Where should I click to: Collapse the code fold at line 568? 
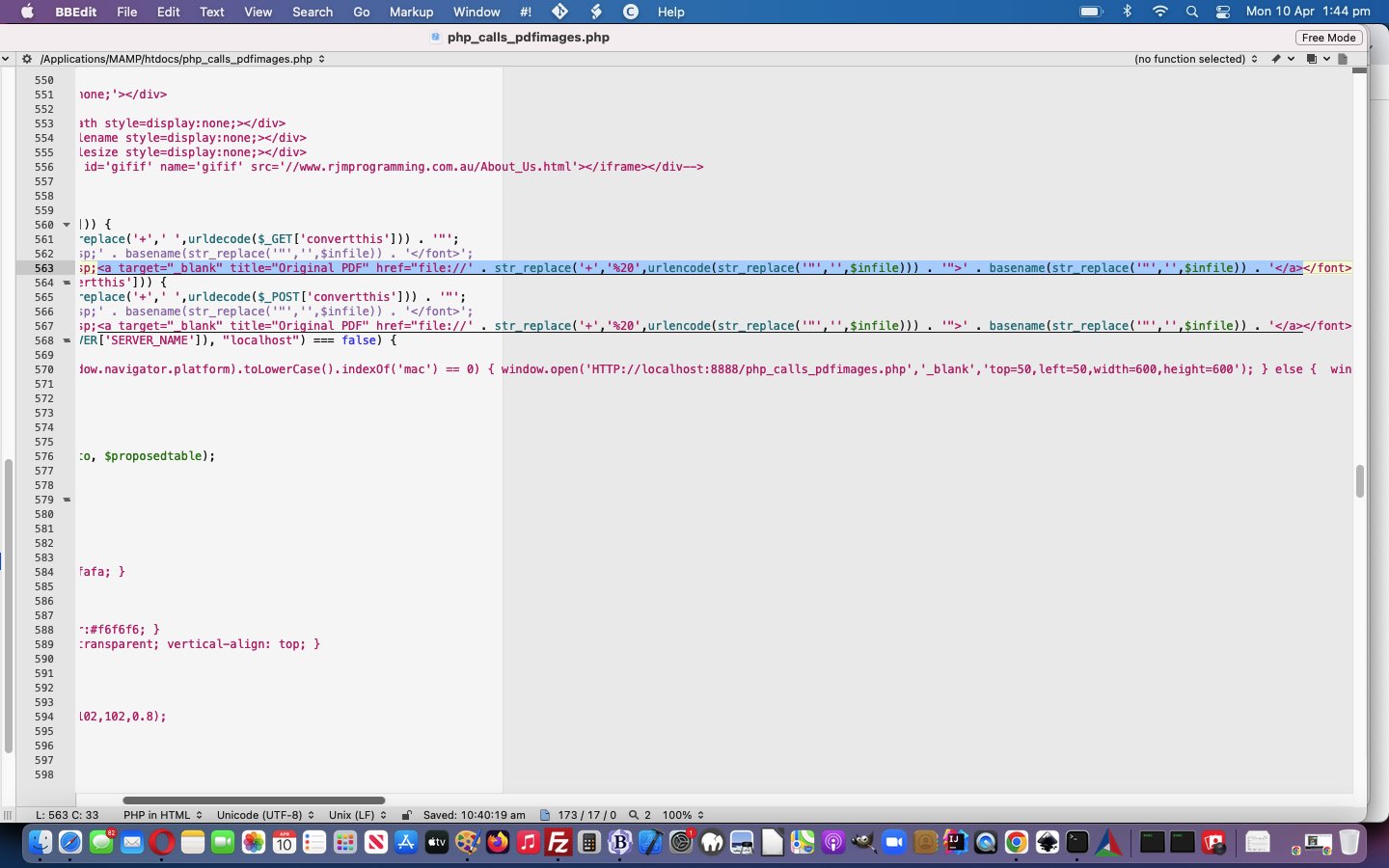coord(67,340)
